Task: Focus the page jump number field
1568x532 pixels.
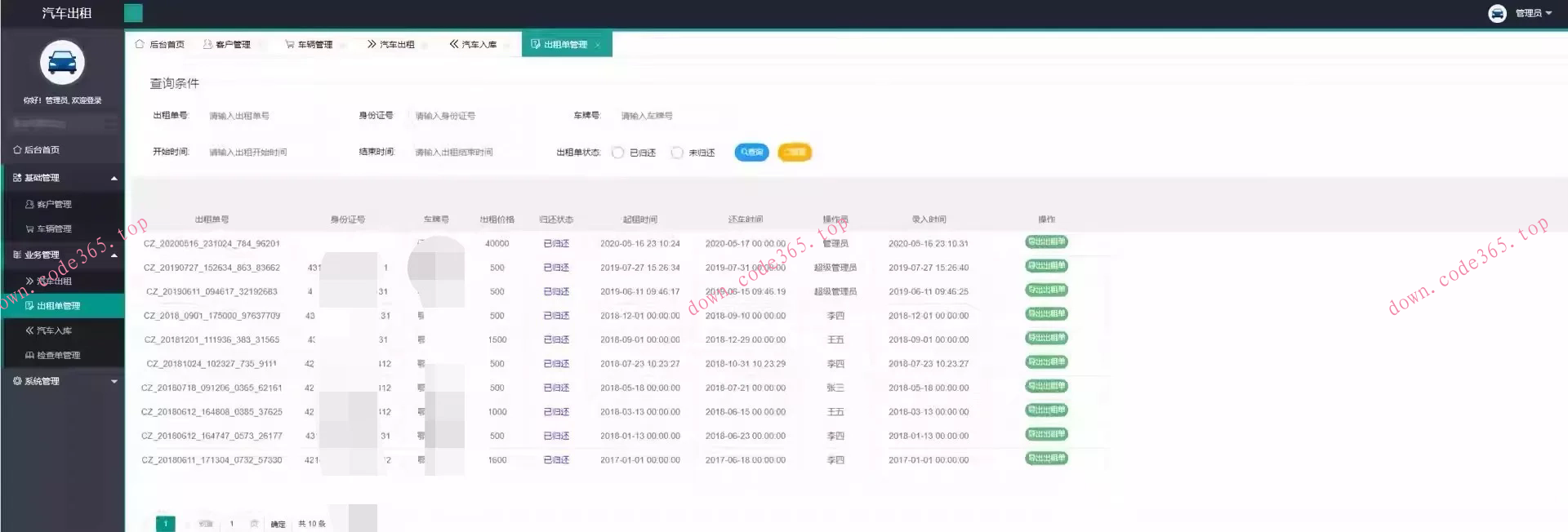Action: (x=232, y=524)
